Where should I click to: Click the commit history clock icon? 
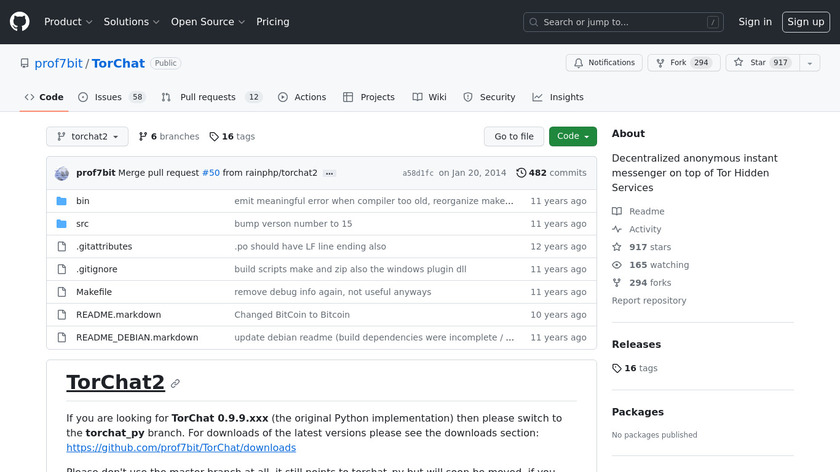tap(521, 173)
